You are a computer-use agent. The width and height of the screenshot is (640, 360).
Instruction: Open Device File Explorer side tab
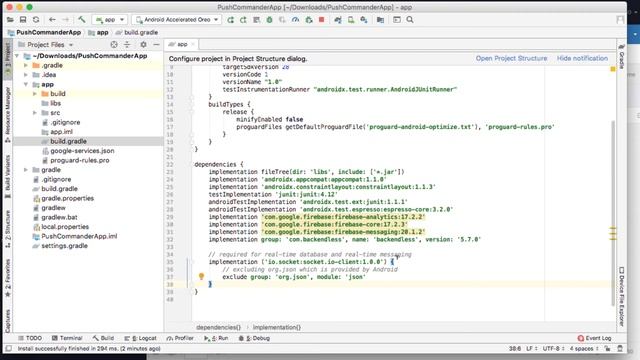[621, 296]
